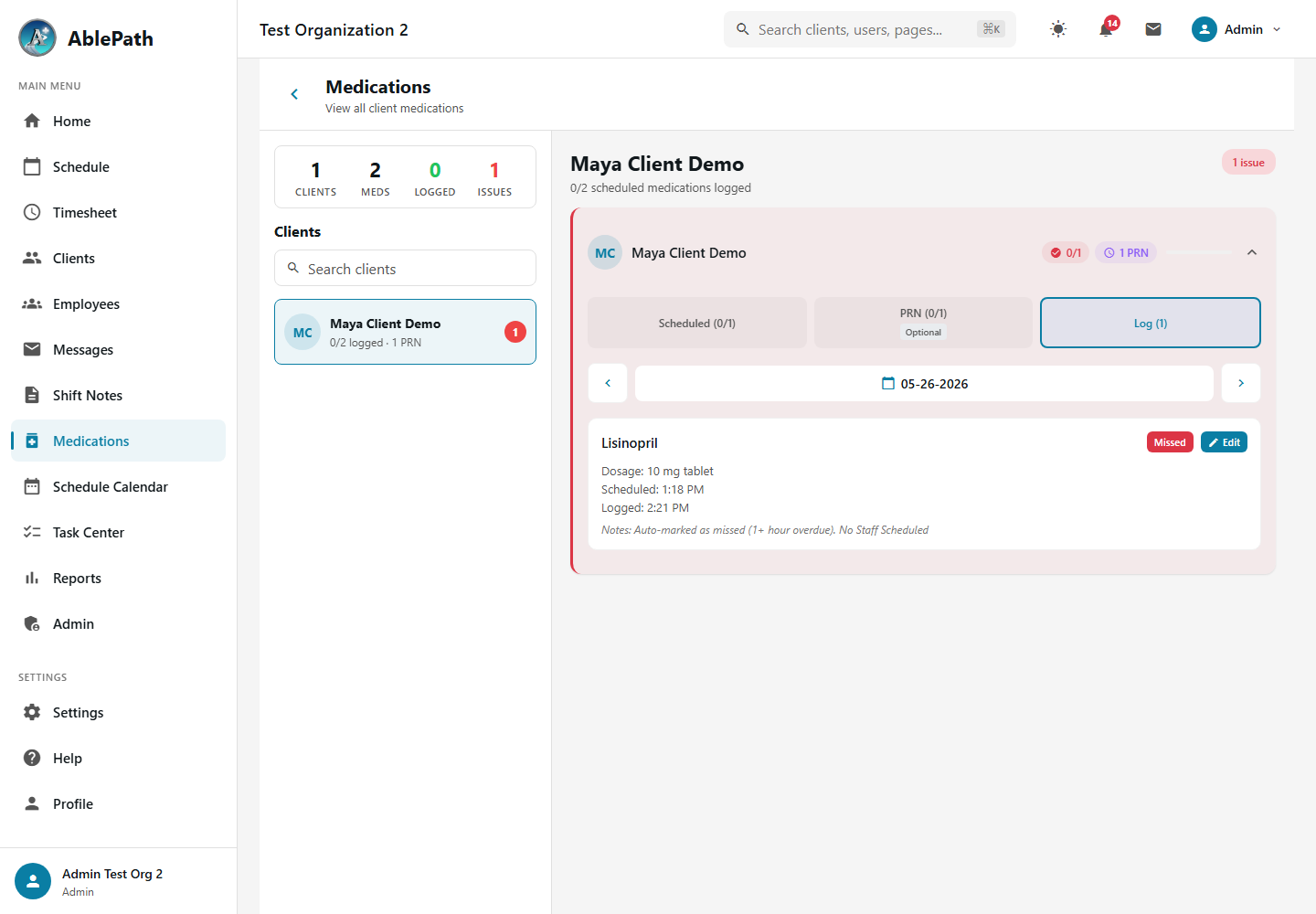1316x914 pixels.
Task: Open Task Center in the sidebar
Action: 118,532
